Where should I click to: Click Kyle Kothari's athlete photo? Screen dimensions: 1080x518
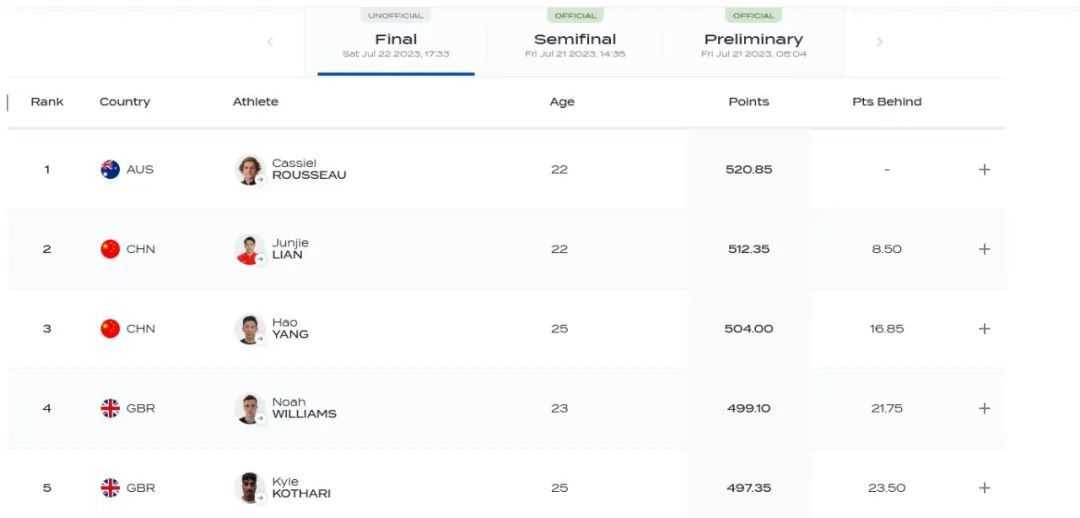[249, 488]
